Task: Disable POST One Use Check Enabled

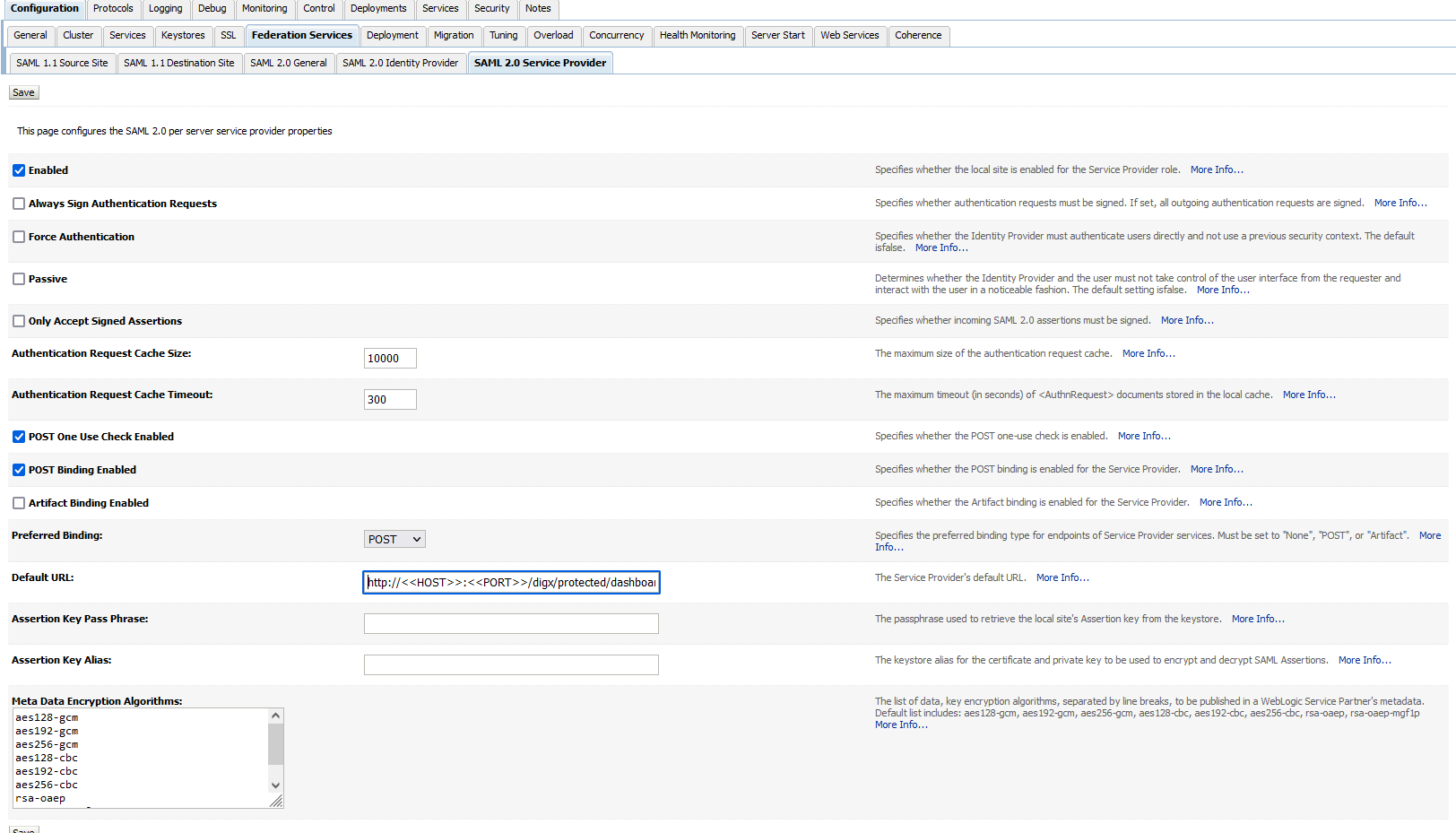Action: [x=19, y=437]
